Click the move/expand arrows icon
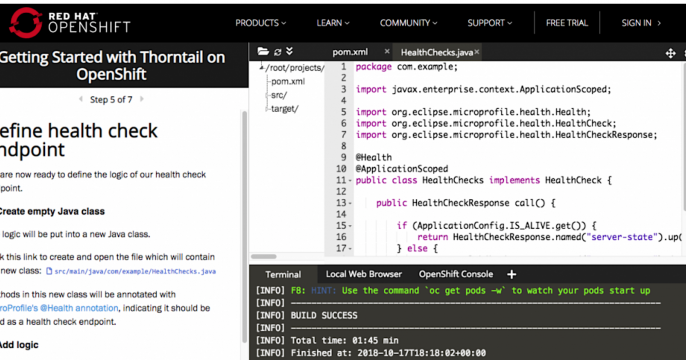 click(670, 53)
